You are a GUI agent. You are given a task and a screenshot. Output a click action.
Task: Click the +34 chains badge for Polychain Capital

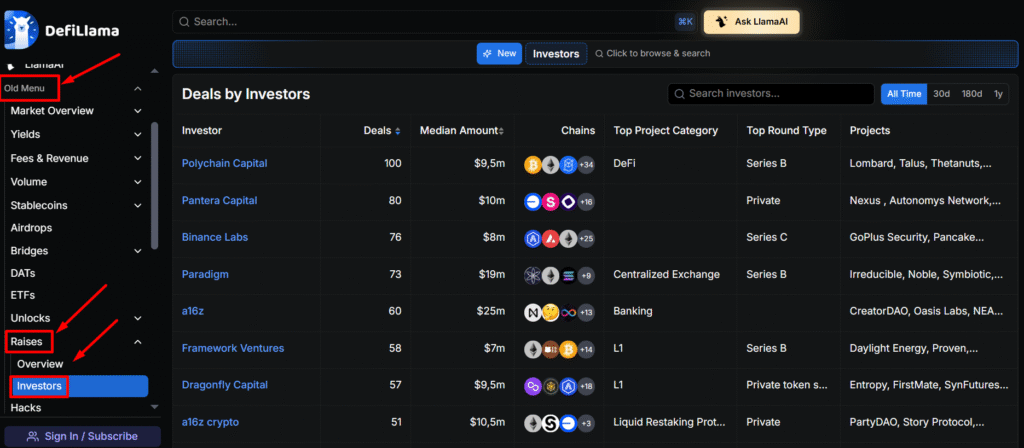tap(585, 164)
